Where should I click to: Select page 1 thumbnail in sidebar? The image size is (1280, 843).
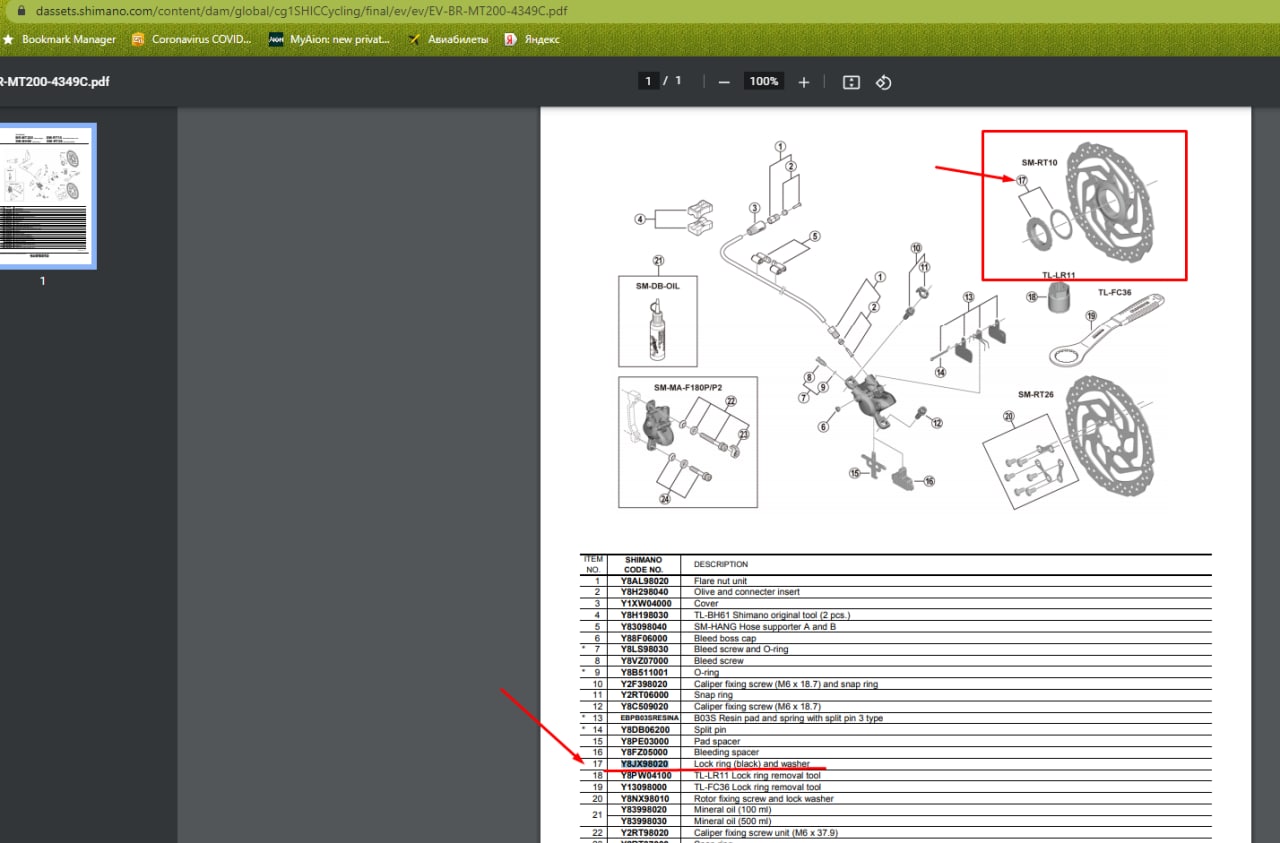coord(48,196)
